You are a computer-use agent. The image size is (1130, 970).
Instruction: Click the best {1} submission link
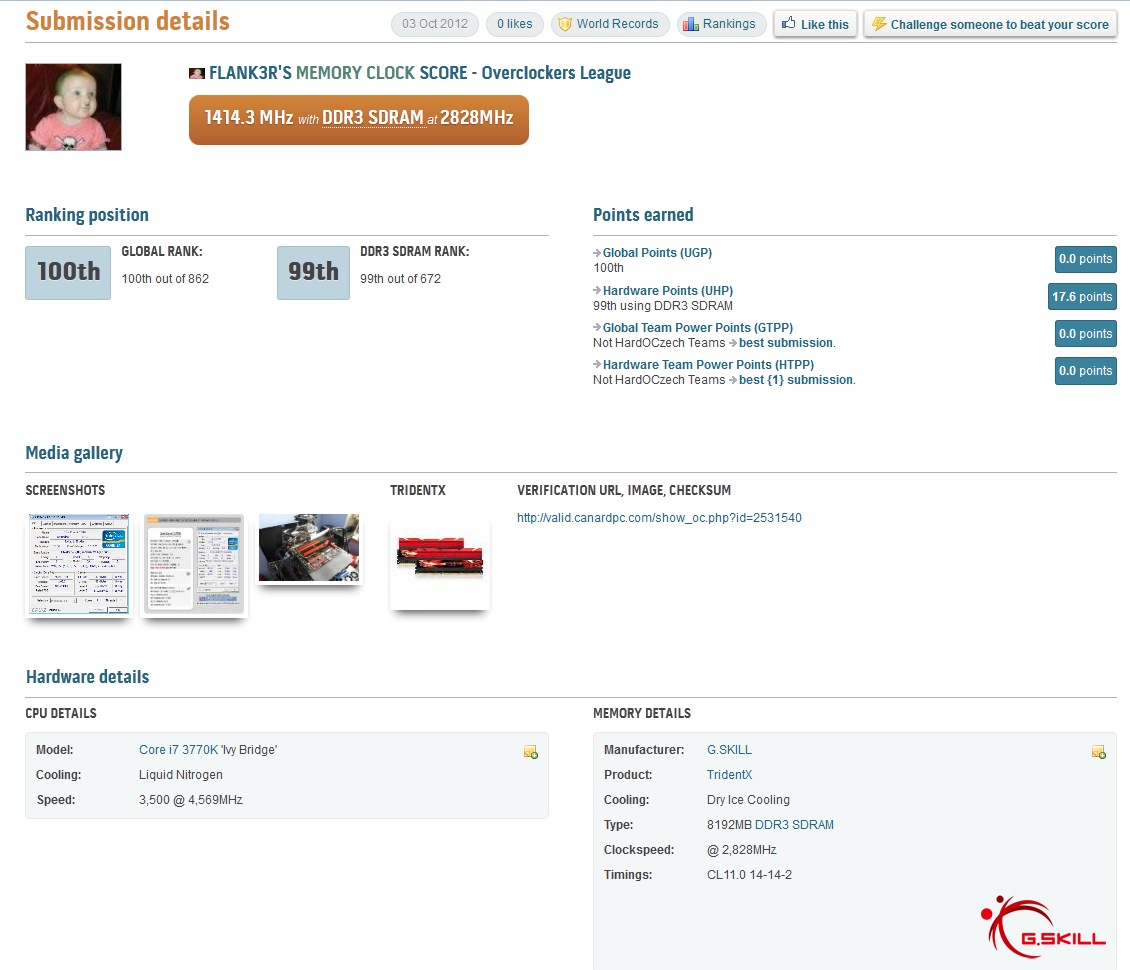(796, 380)
